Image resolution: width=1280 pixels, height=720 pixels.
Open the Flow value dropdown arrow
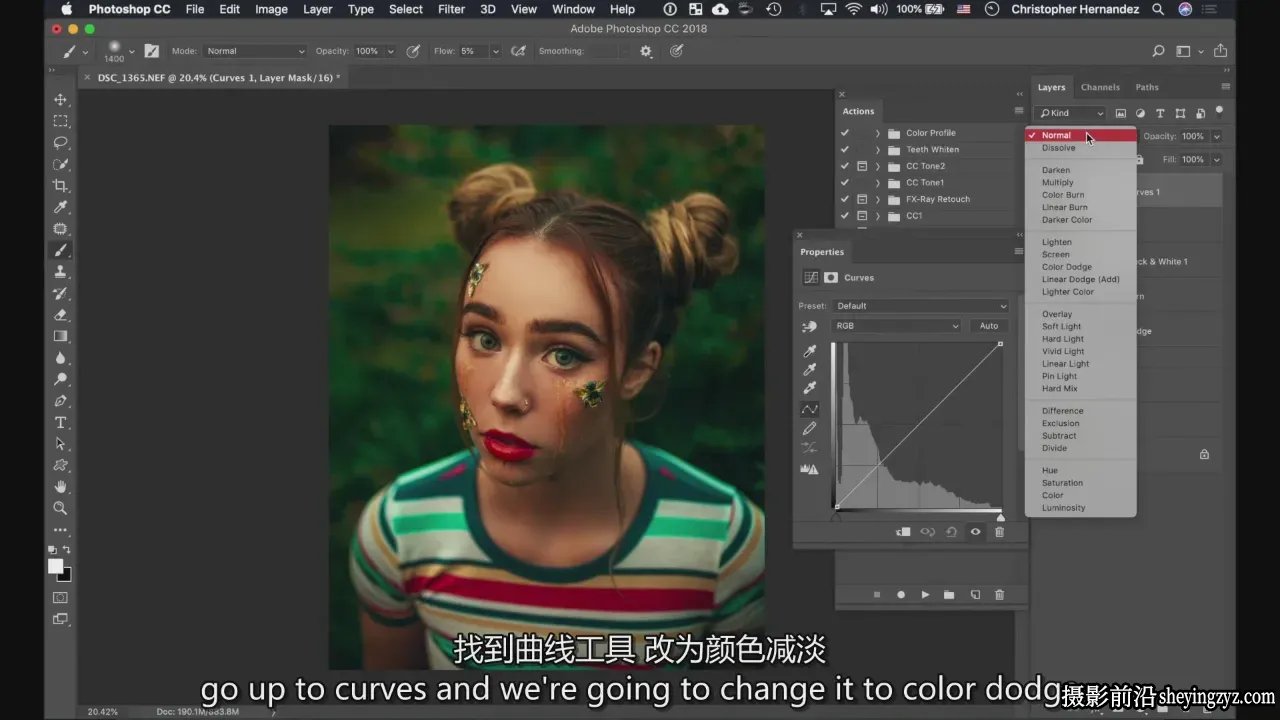(495, 51)
